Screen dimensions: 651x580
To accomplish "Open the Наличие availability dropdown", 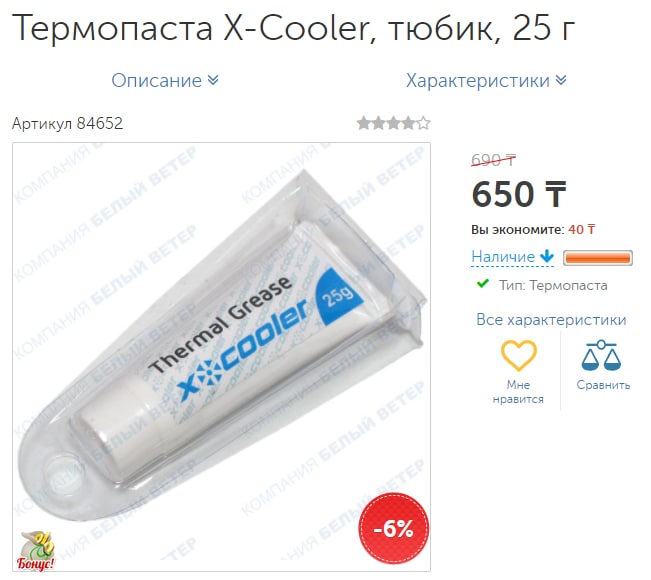I will (513, 257).
